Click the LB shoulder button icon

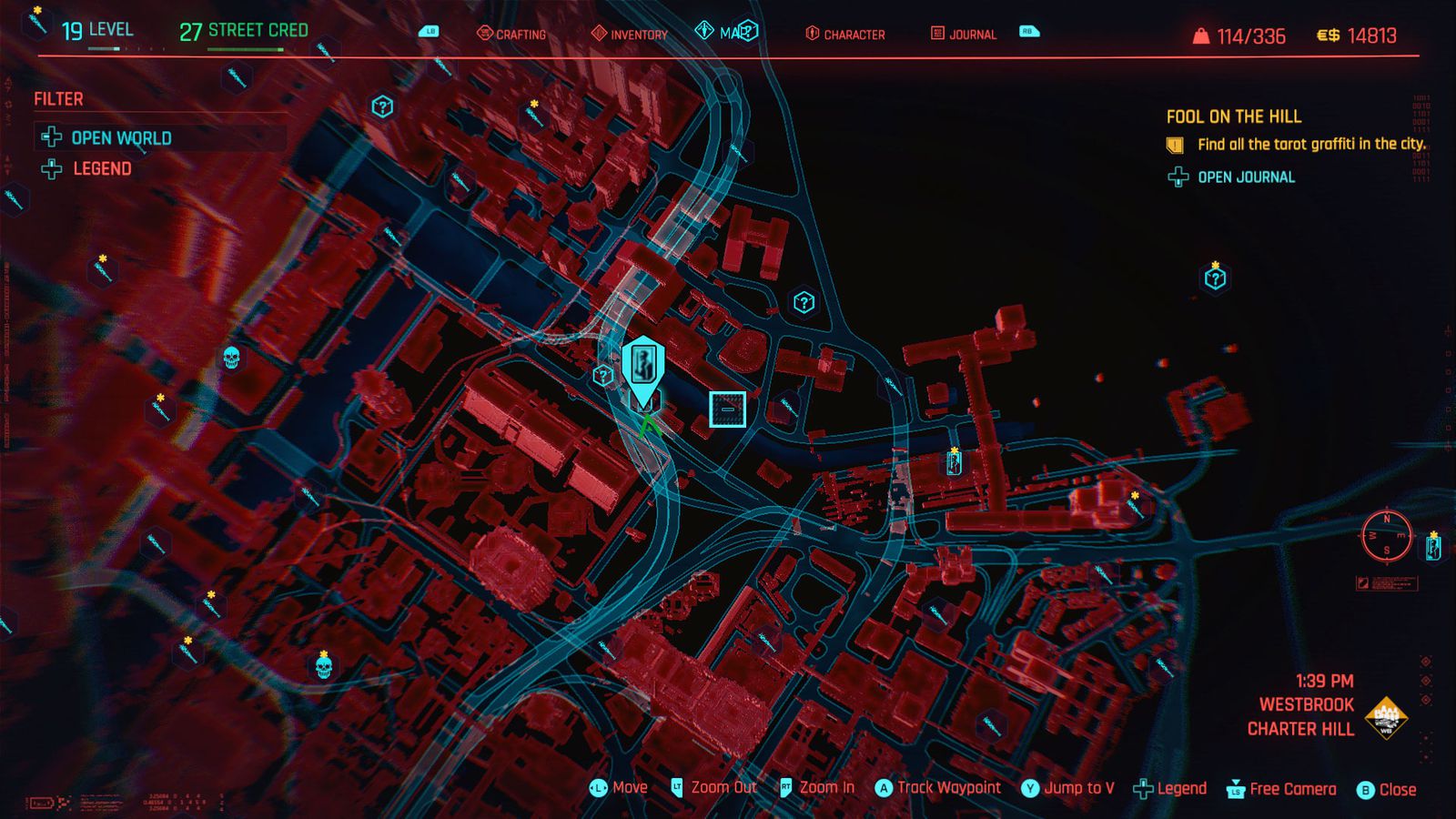(430, 32)
